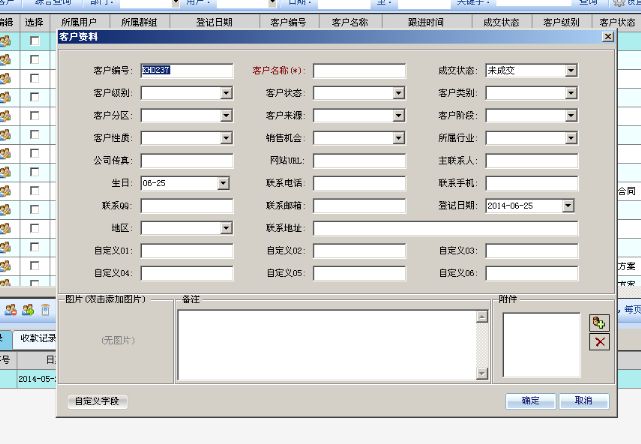Focus the 联系QQ input field
This screenshot has height=444, width=641.
[x=187, y=206]
